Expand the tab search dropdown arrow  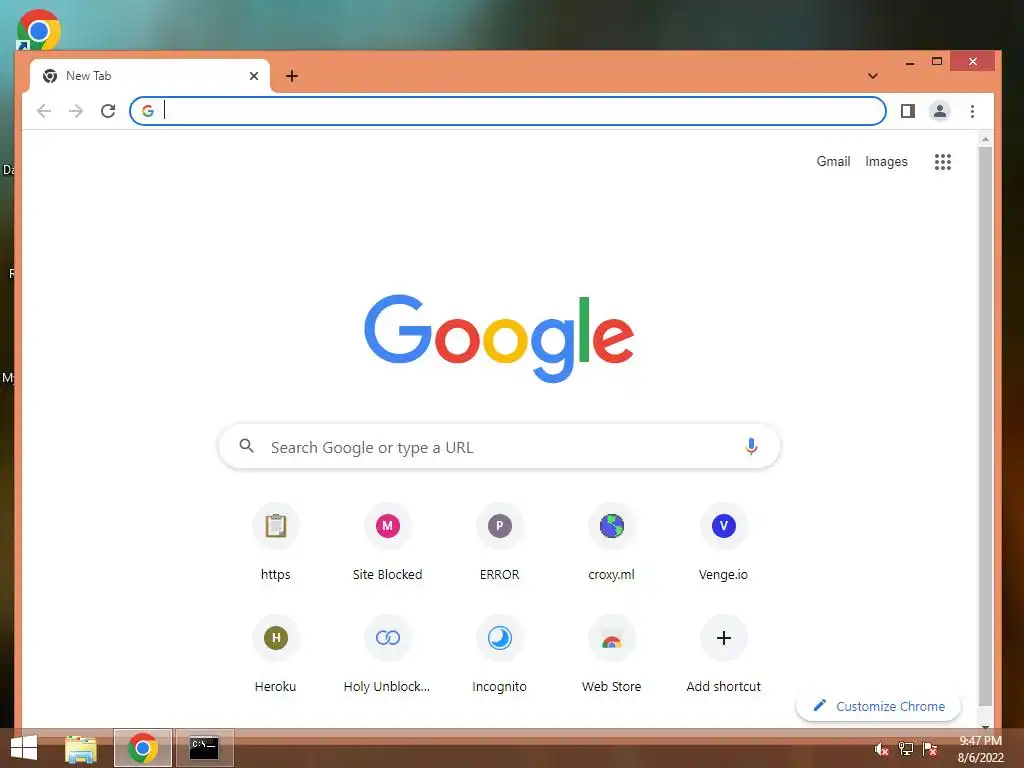[x=872, y=76]
